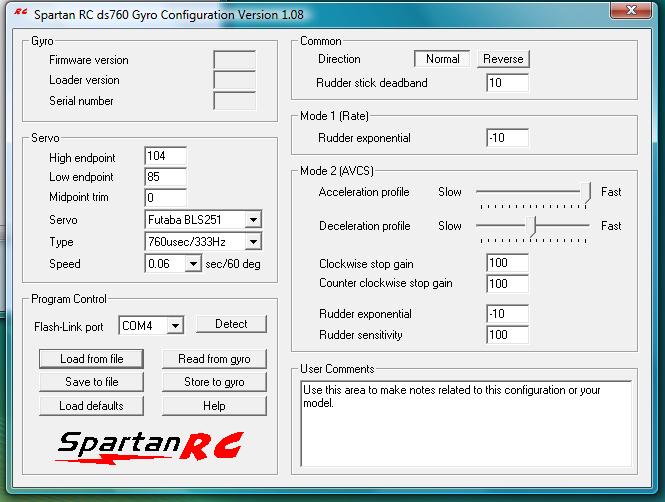Click the Deceleration profile slider
Viewport: 665px width, 502px height.
point(532,226)
